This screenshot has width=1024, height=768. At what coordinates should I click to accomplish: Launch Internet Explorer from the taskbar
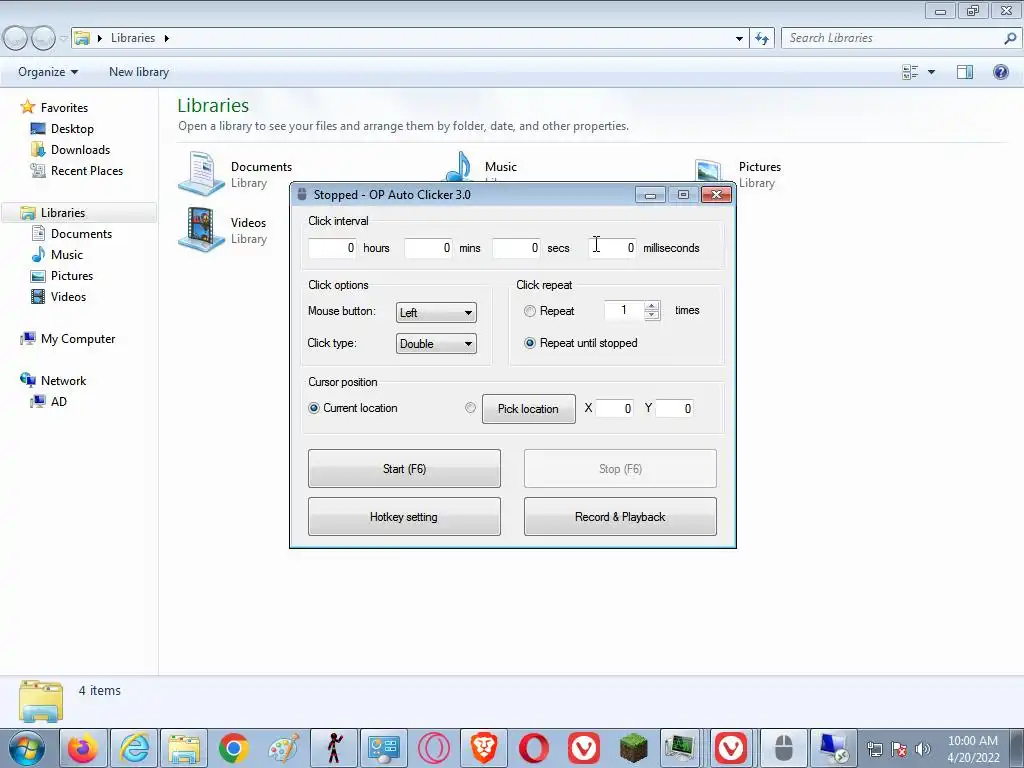134,748
